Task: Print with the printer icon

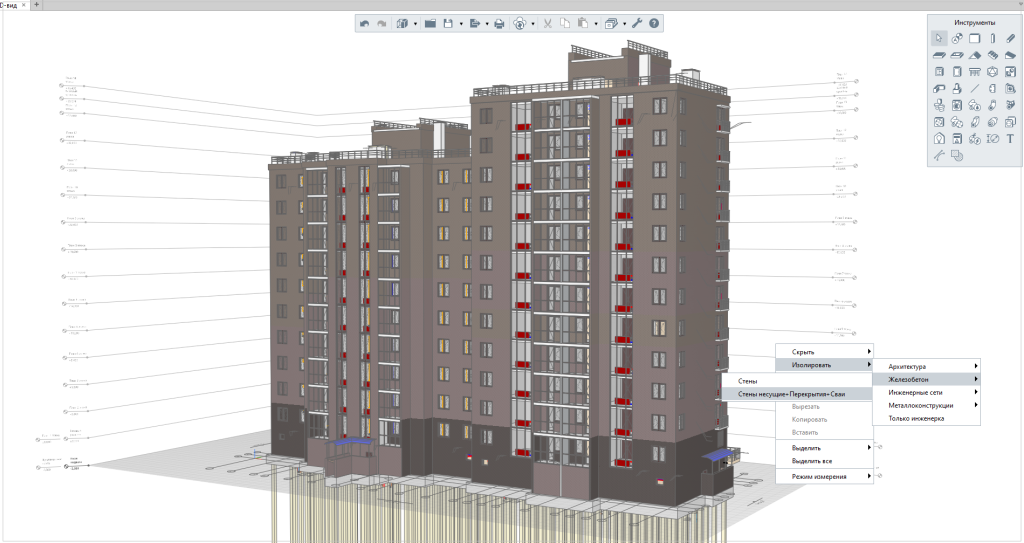Action: 499,24
